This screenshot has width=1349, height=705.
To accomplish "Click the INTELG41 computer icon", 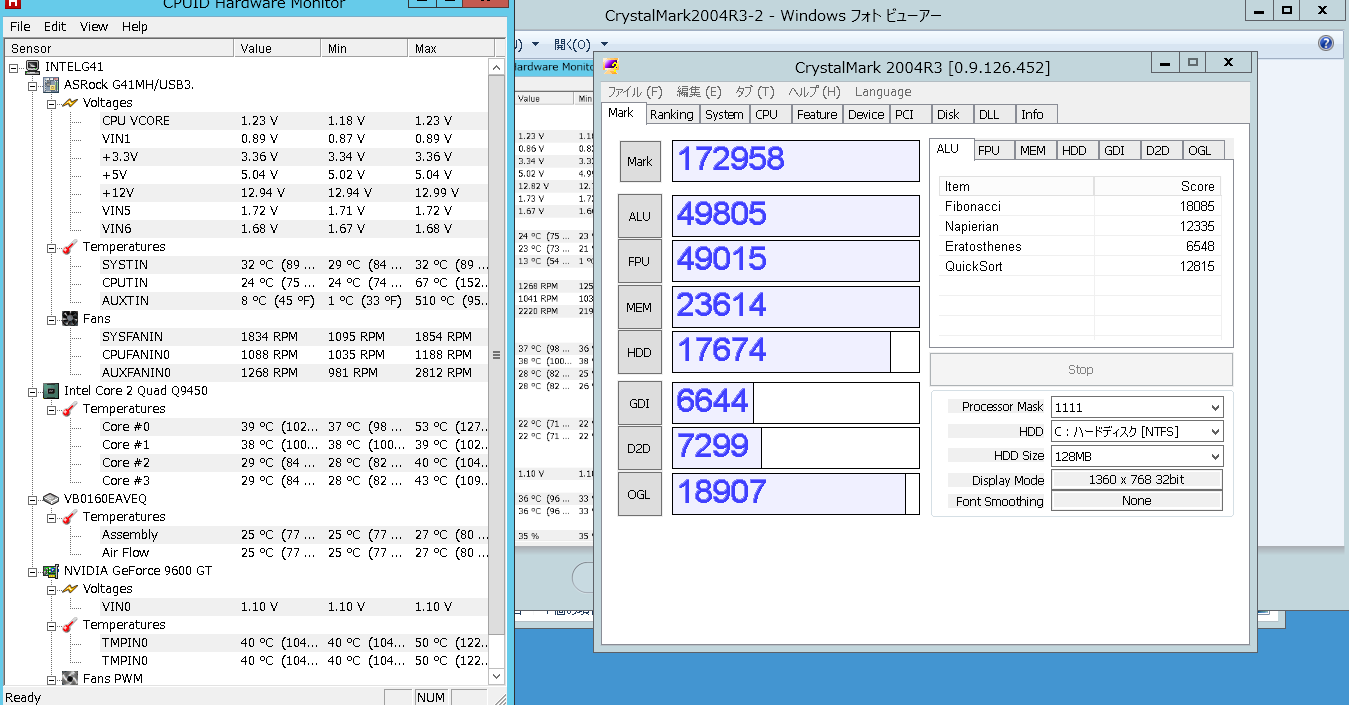I will (x=33, y=67).
